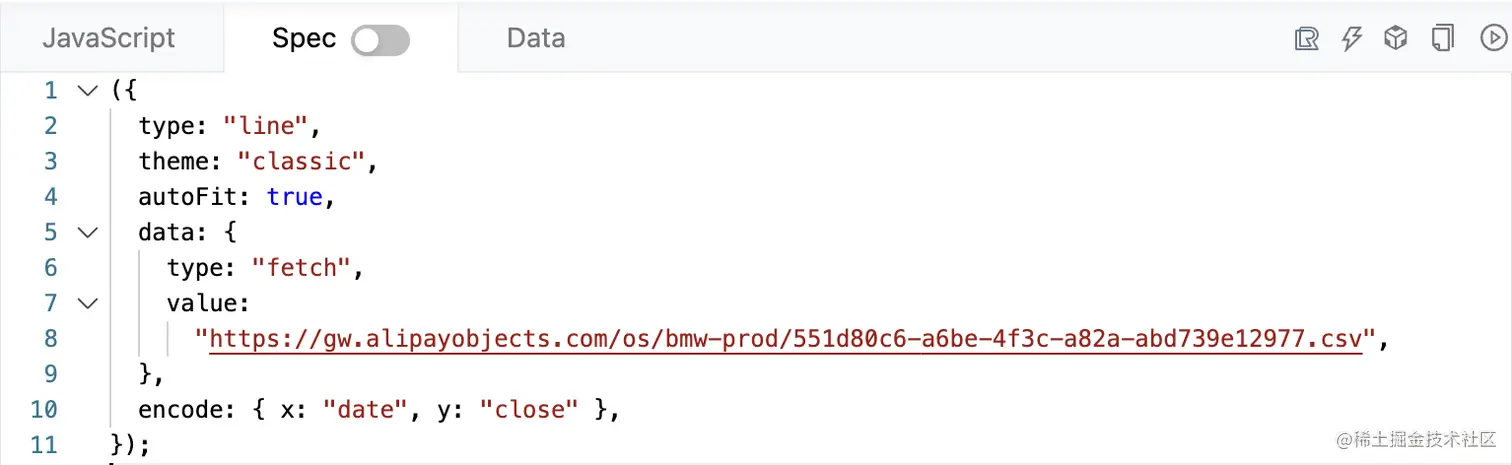The height and width of the screenshot is (465, 1512).
Task: Open the code in Riddle
Action: (1306, 39)
